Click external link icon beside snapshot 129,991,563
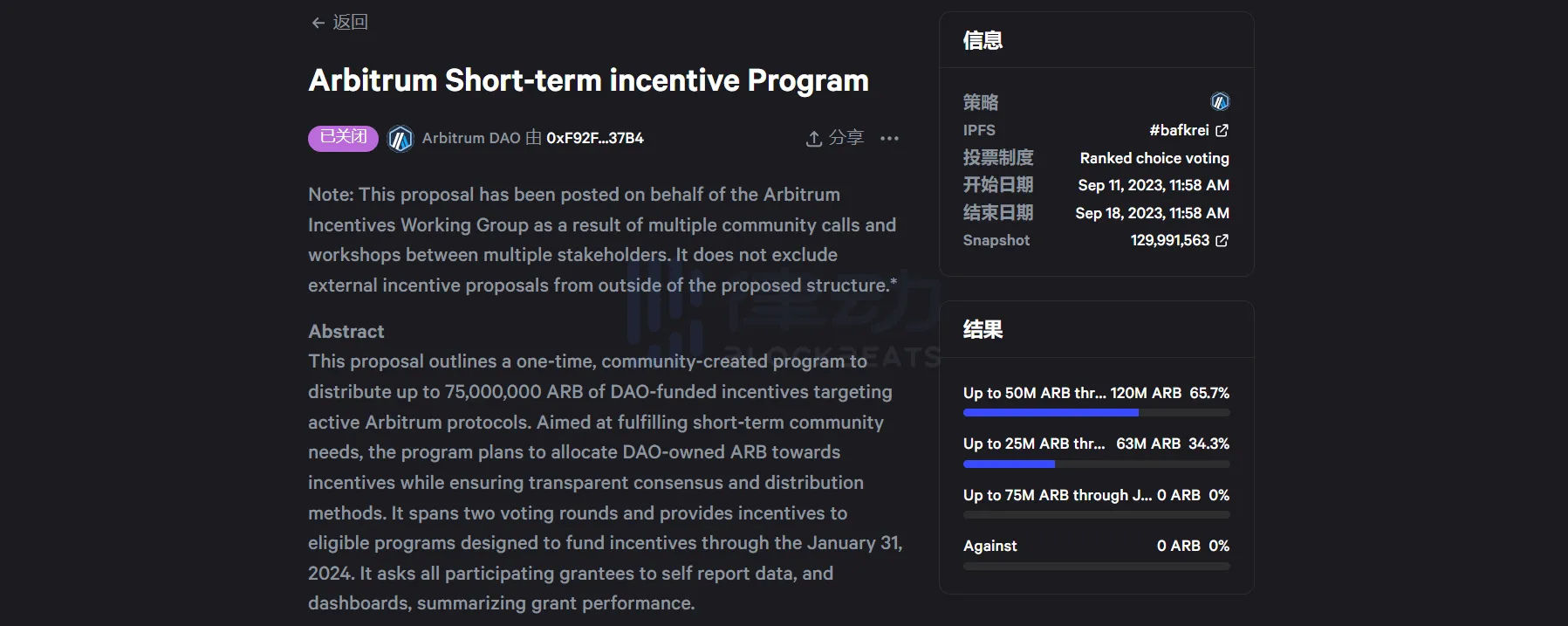1568x626 pixels. pos(1222,240)
